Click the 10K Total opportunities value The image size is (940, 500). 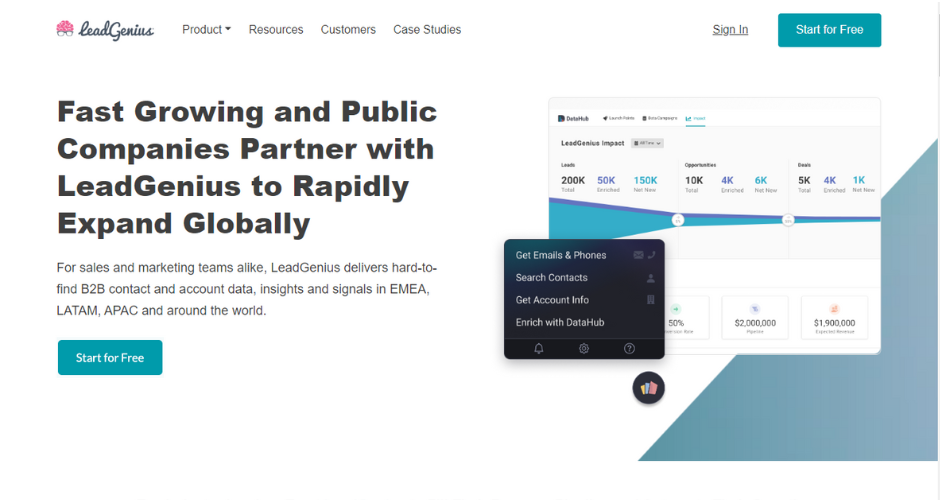[694, 180]
